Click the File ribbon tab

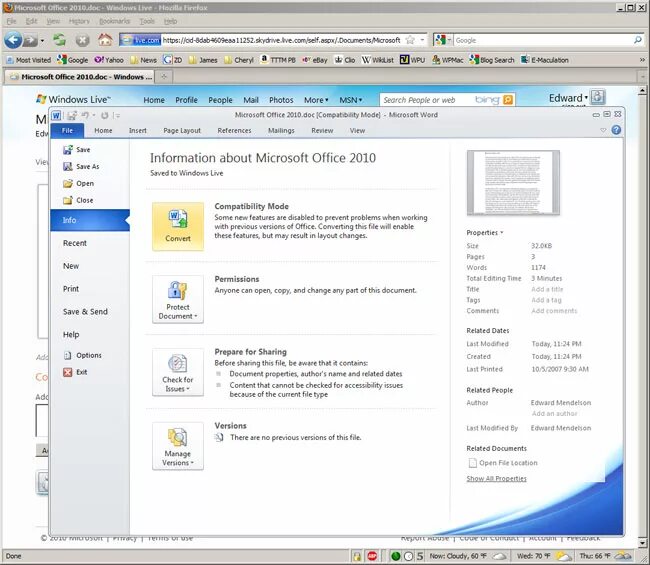(67, 131)
